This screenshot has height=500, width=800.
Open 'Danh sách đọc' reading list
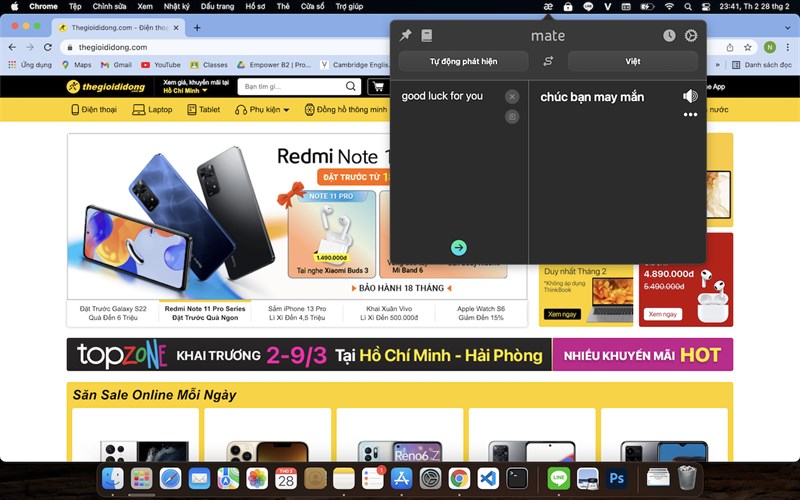(762, 65)
